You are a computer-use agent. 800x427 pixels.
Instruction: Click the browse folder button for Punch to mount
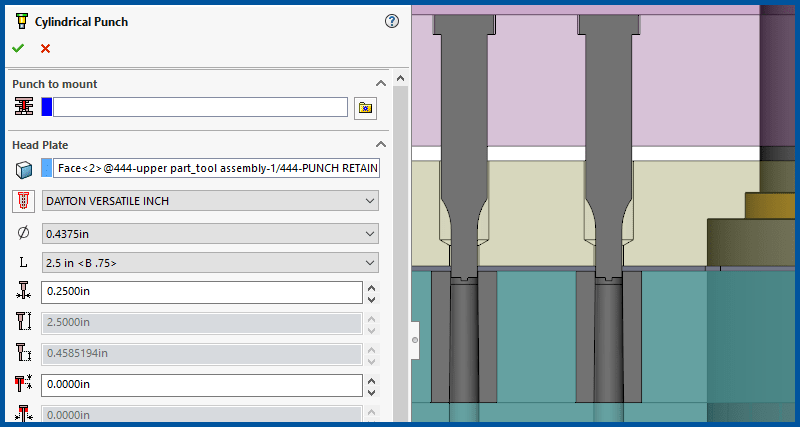click(366, 108)
